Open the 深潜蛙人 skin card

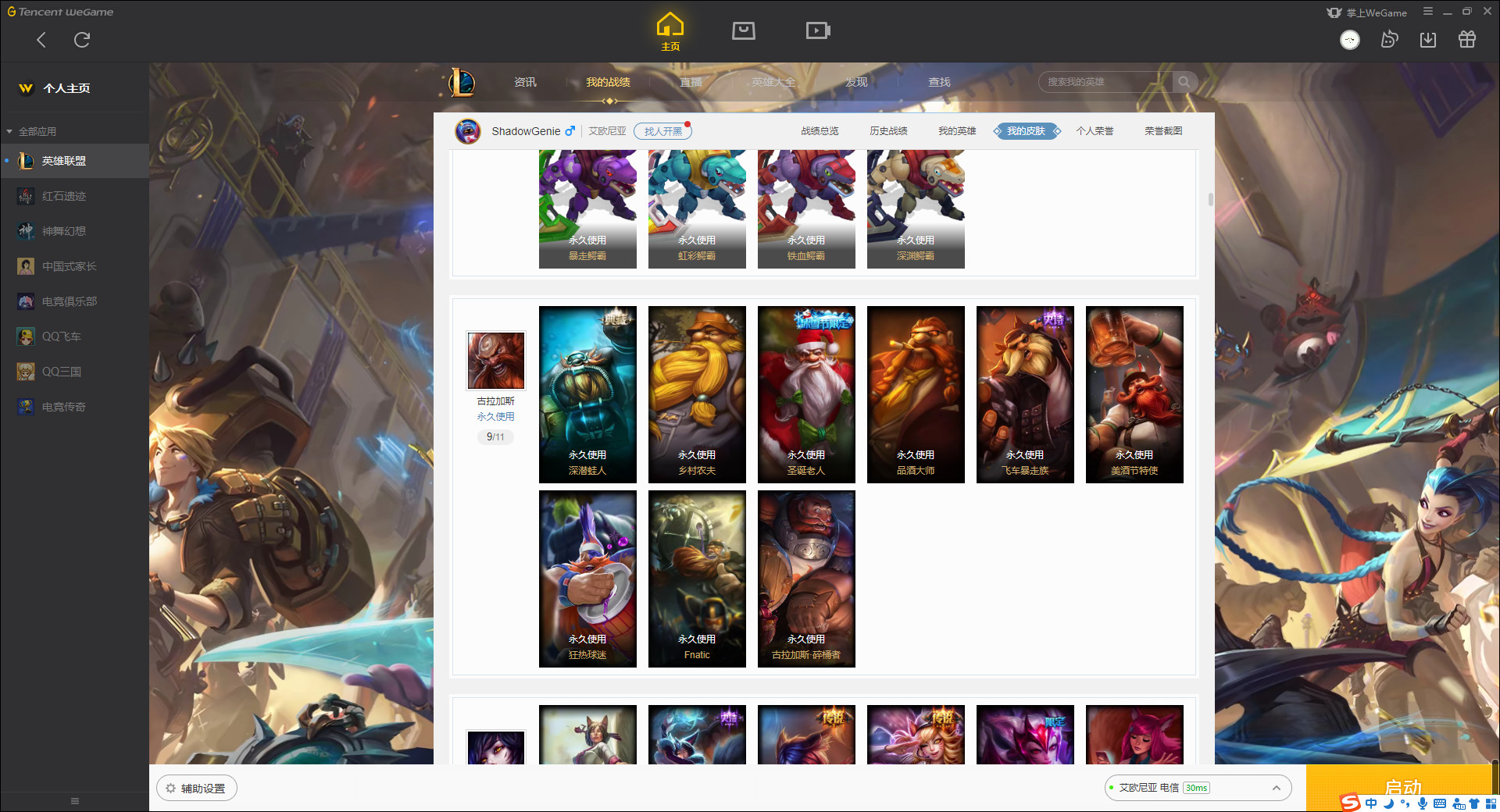coord(587,394)
